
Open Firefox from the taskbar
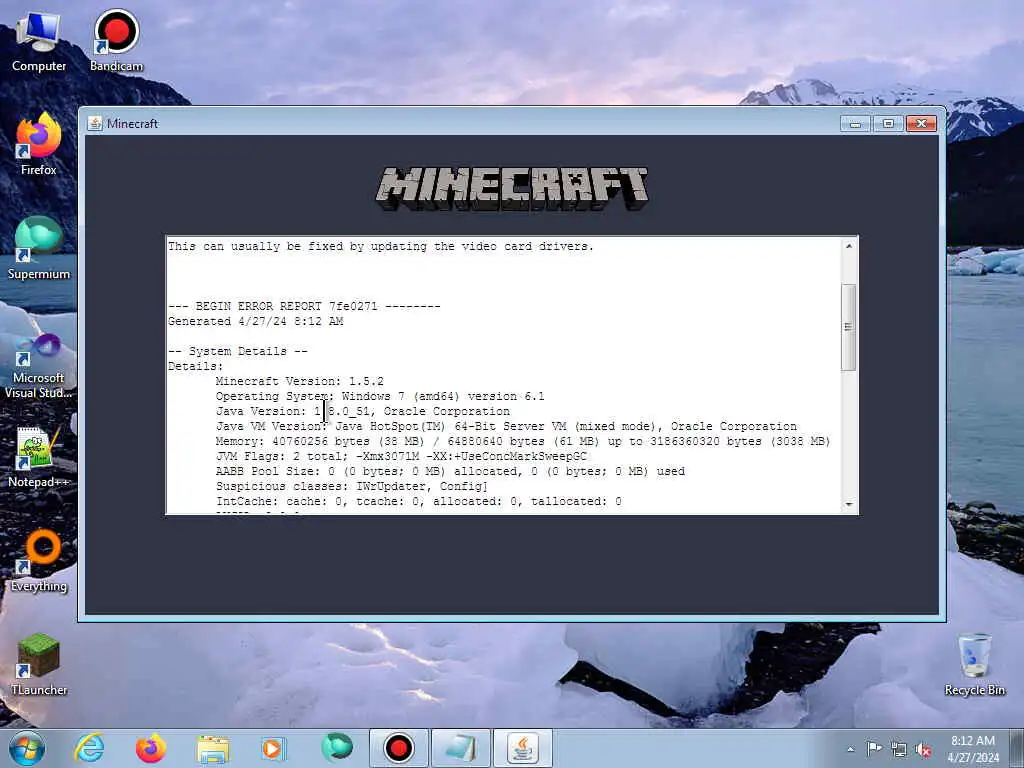(151, 748)
